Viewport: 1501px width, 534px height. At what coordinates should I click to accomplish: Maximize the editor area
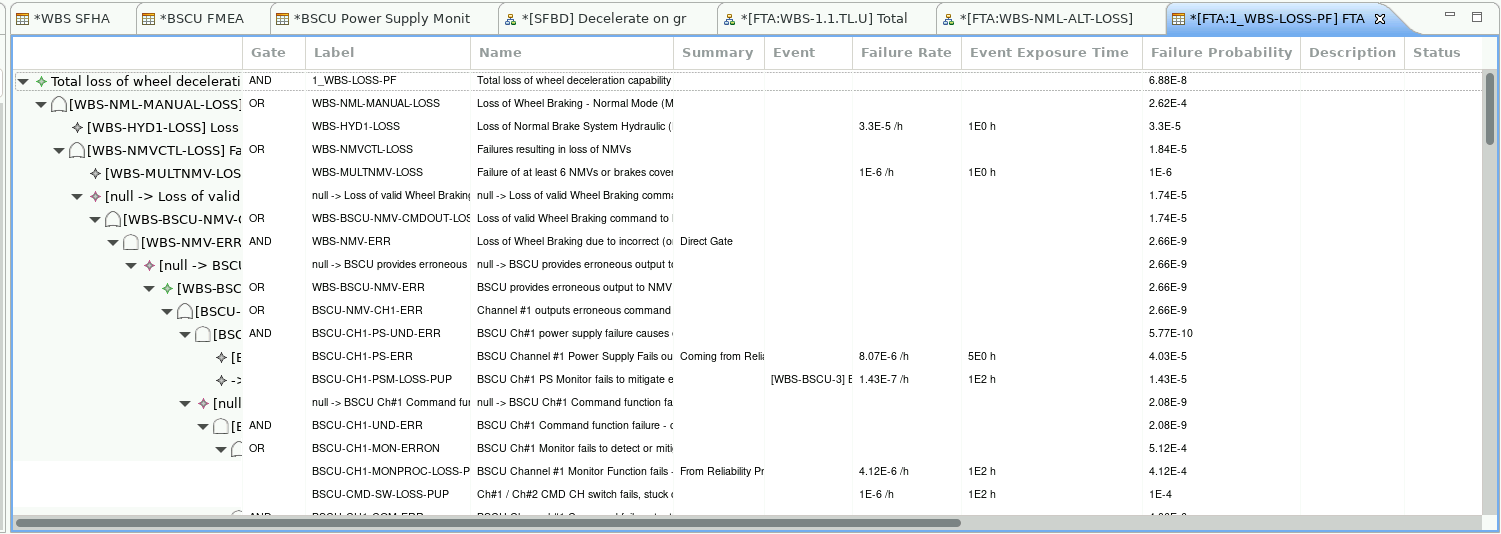(1477, 16)
